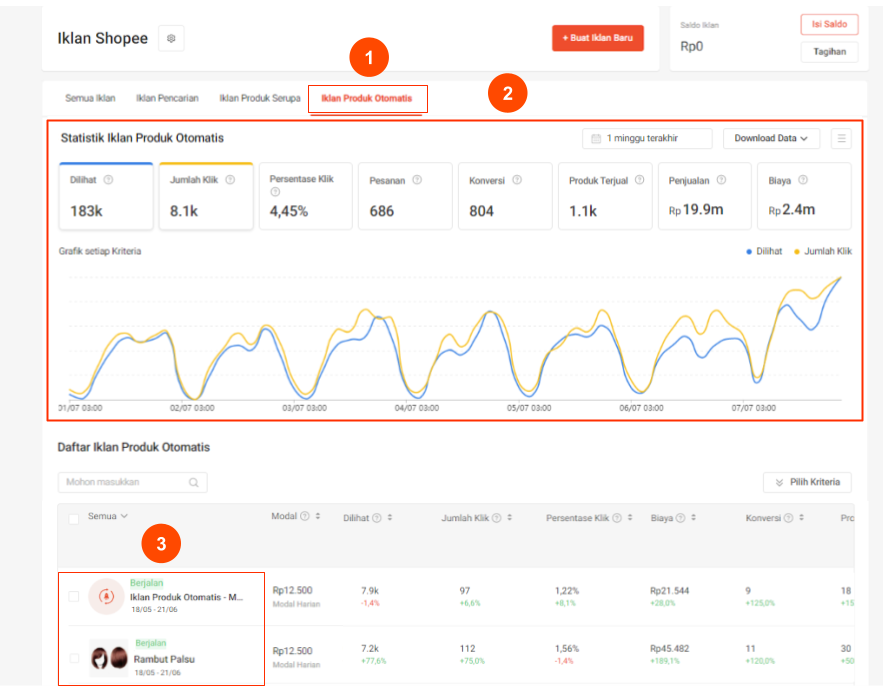Open the 1 minggu terakhir date range picker

647,139
